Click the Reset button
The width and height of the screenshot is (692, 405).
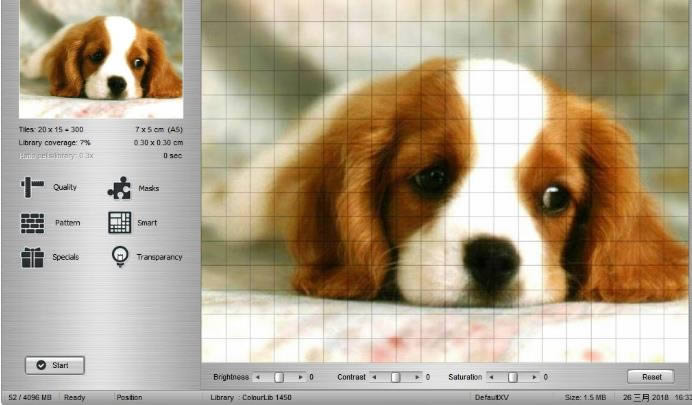(651, 377)
